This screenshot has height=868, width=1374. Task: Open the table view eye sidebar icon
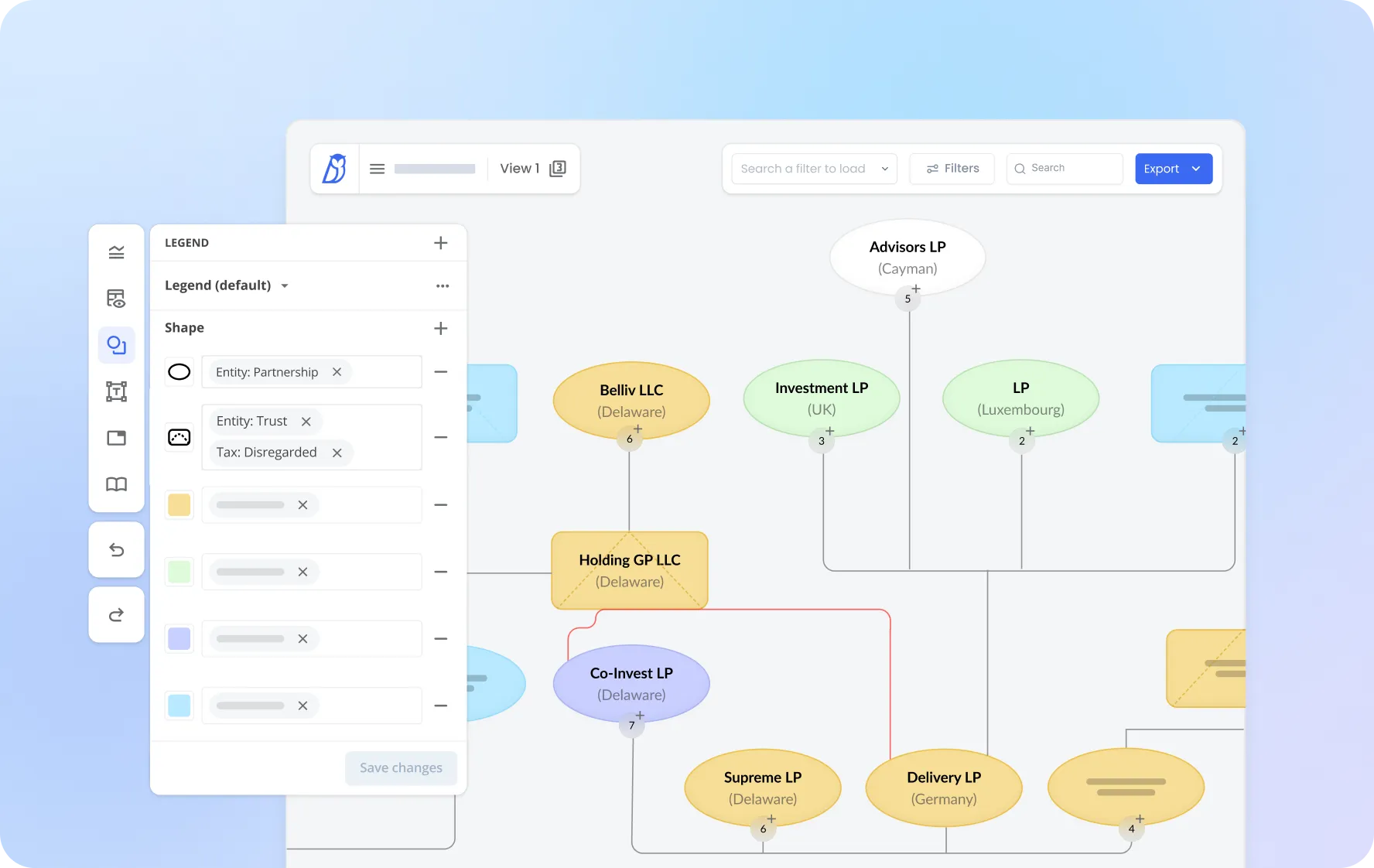tap(117, 299)
